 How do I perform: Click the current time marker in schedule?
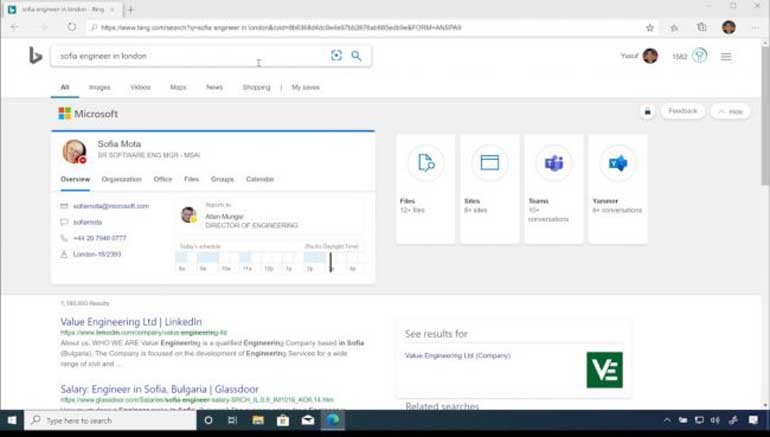[x=330, y=262]
